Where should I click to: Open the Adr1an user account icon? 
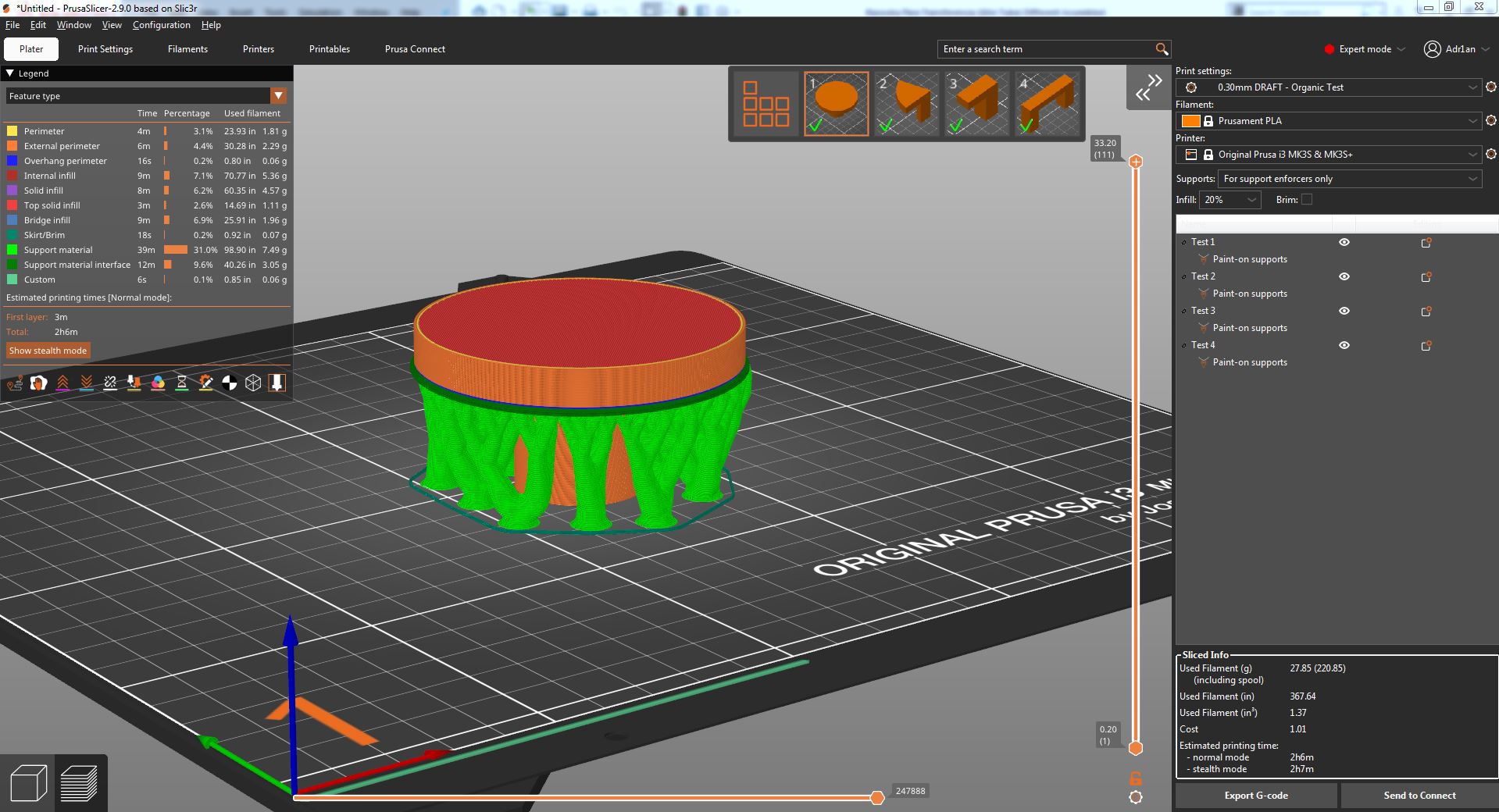tap(1432, 49)
